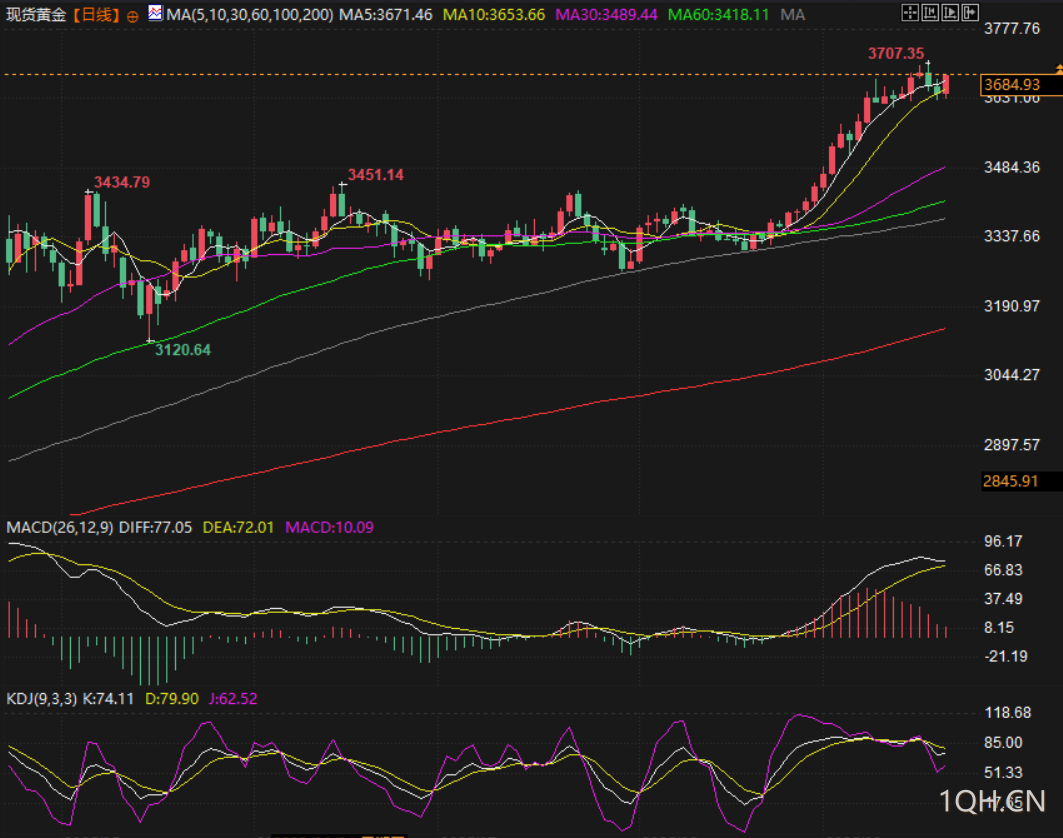Image resolution: width=1063 pixels, height=838 pixels.
Task: Click the playback icon in top-right toolbar
Action: pyautogui.click(x=949, y=13)
